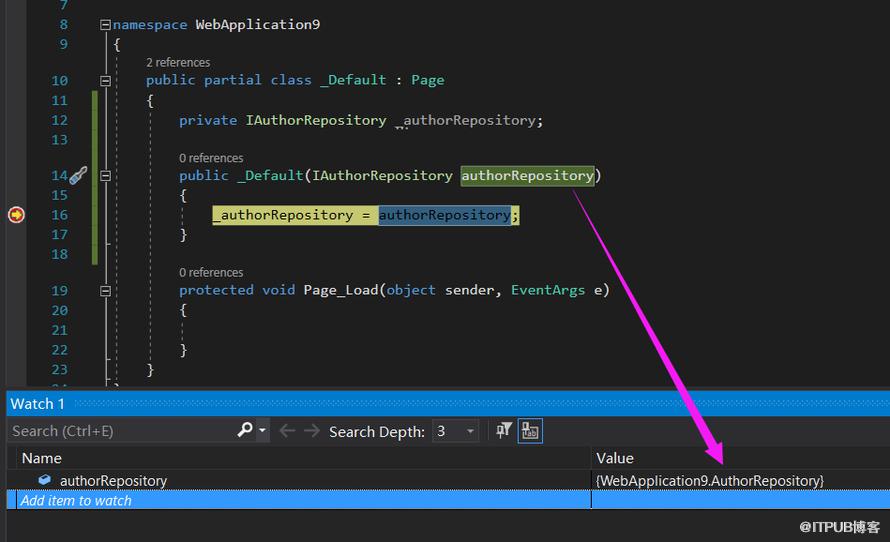890x542 pixels.
Task: Click the back arrow for the previous search result
Action: coord(287,431)
